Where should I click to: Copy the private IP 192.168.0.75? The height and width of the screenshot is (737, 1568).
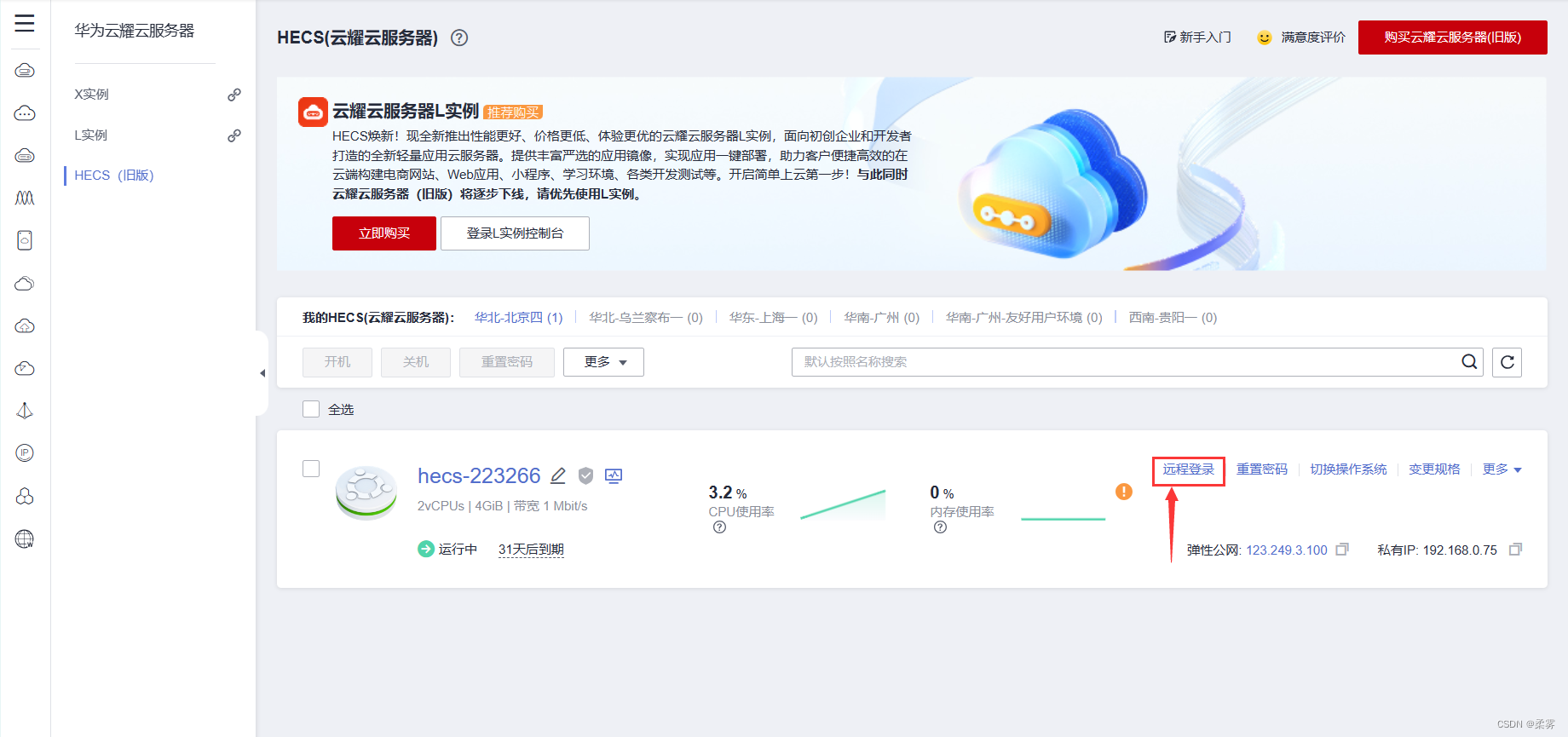point(1515,550)
